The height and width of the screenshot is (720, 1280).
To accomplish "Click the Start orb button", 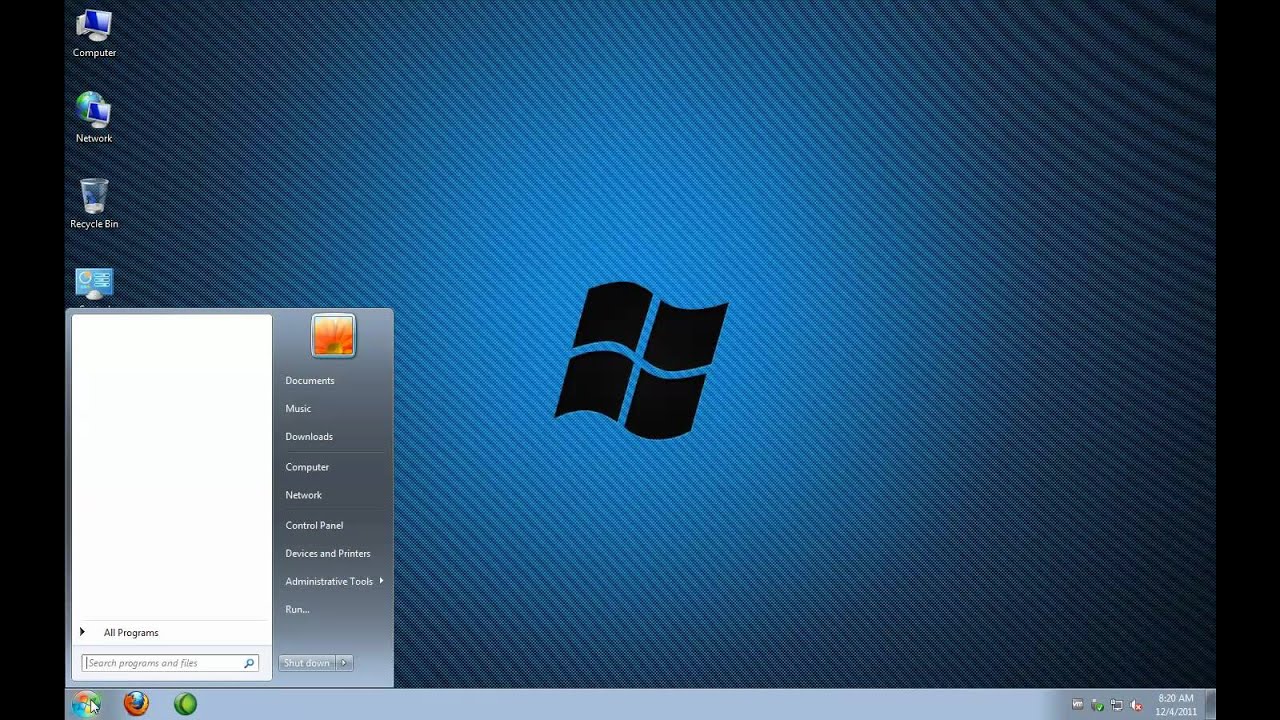I will pos(86,704).
